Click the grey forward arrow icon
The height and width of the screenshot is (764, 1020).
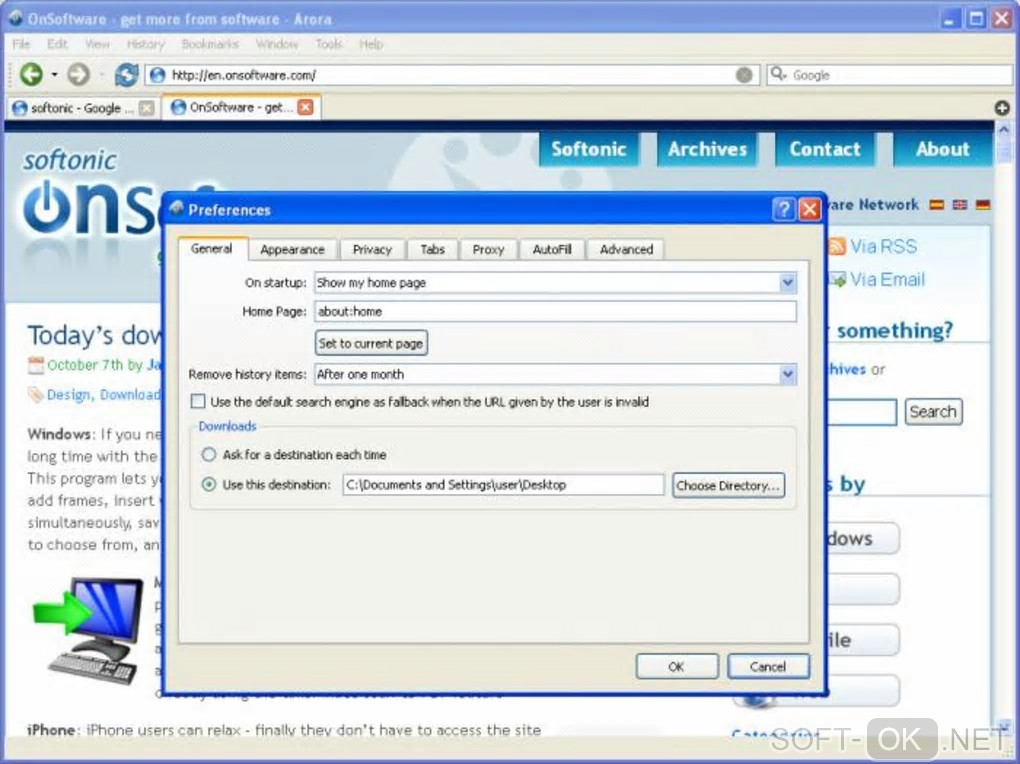tap(79, 74)
